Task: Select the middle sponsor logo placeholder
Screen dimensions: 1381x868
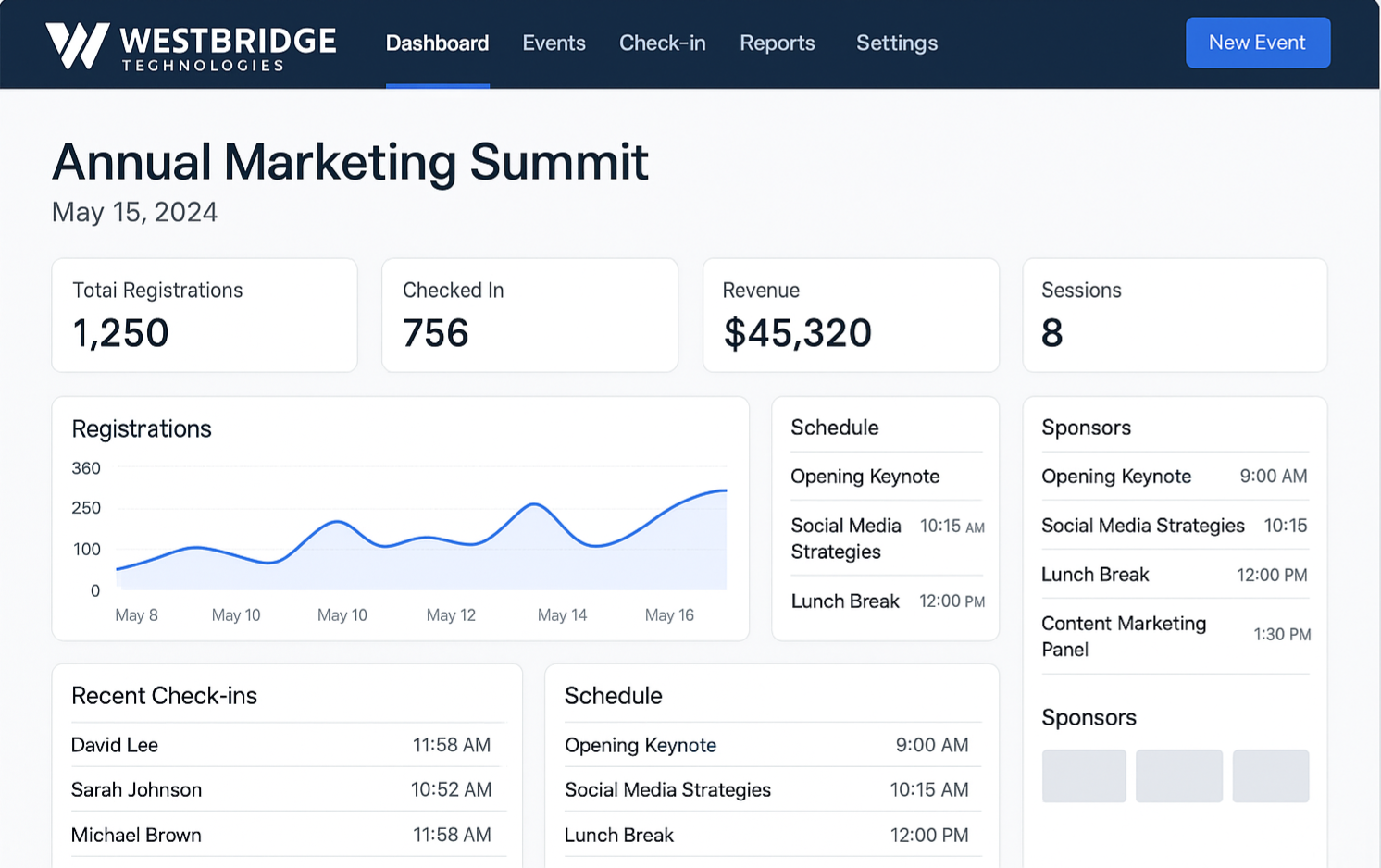Action: 1178,775
